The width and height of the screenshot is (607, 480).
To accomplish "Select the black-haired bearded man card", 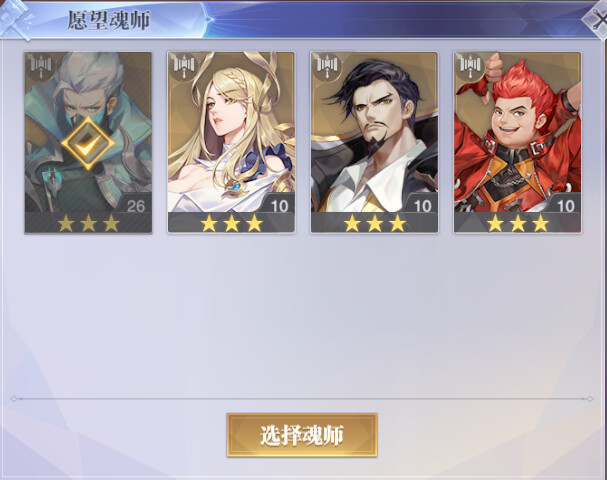I will [x=374, y=142].
